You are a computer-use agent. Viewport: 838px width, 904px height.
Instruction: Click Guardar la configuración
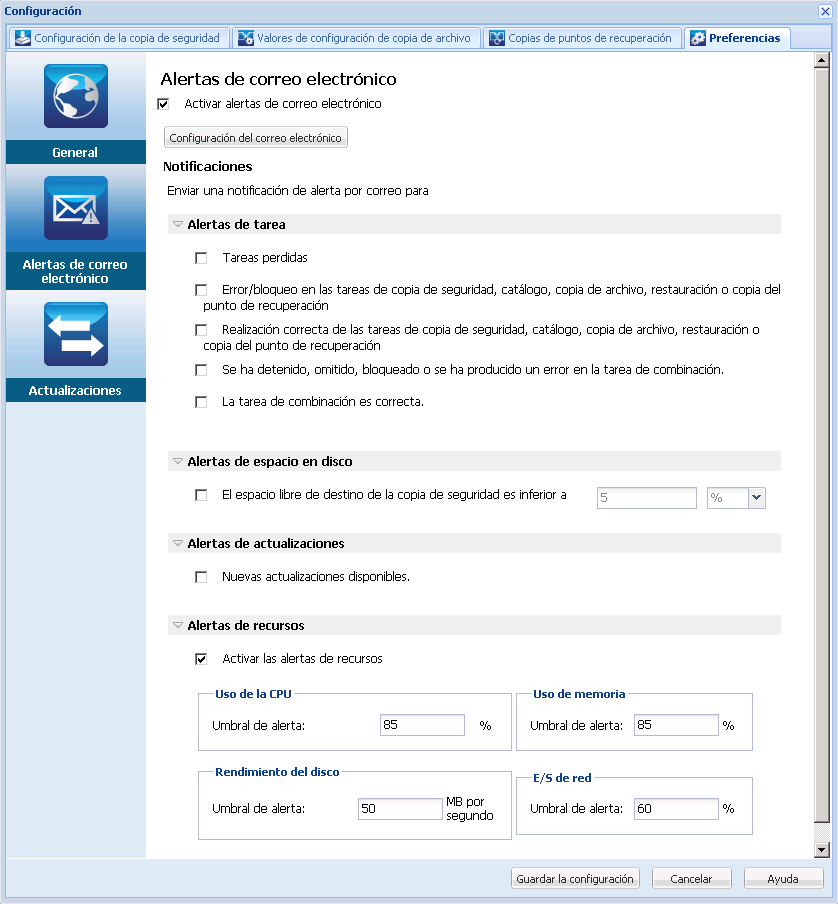(575, 878)
